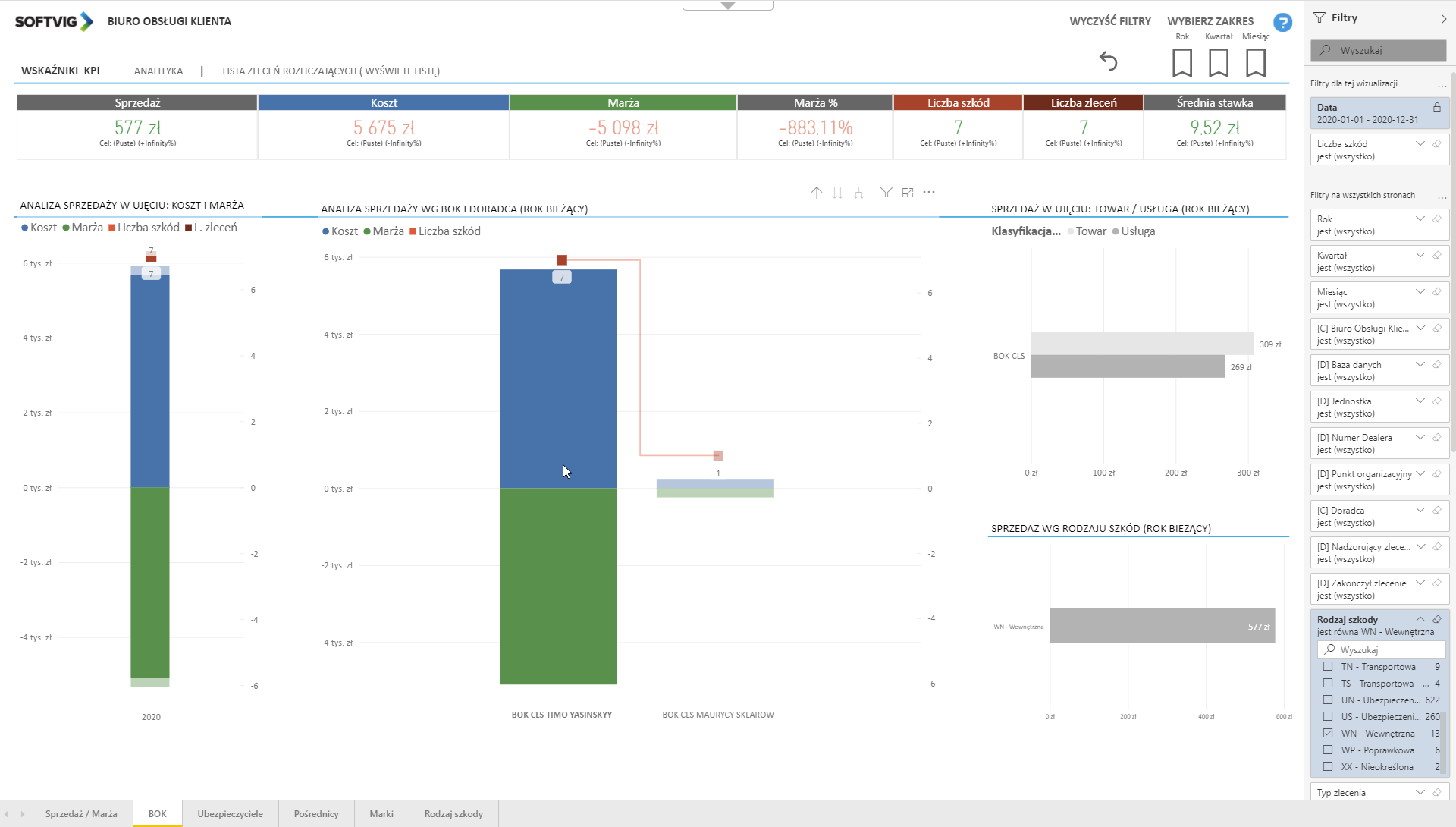Click the drill up arrow icon
This screenshot has width=1456, height=827.
[x=816, y=193]
